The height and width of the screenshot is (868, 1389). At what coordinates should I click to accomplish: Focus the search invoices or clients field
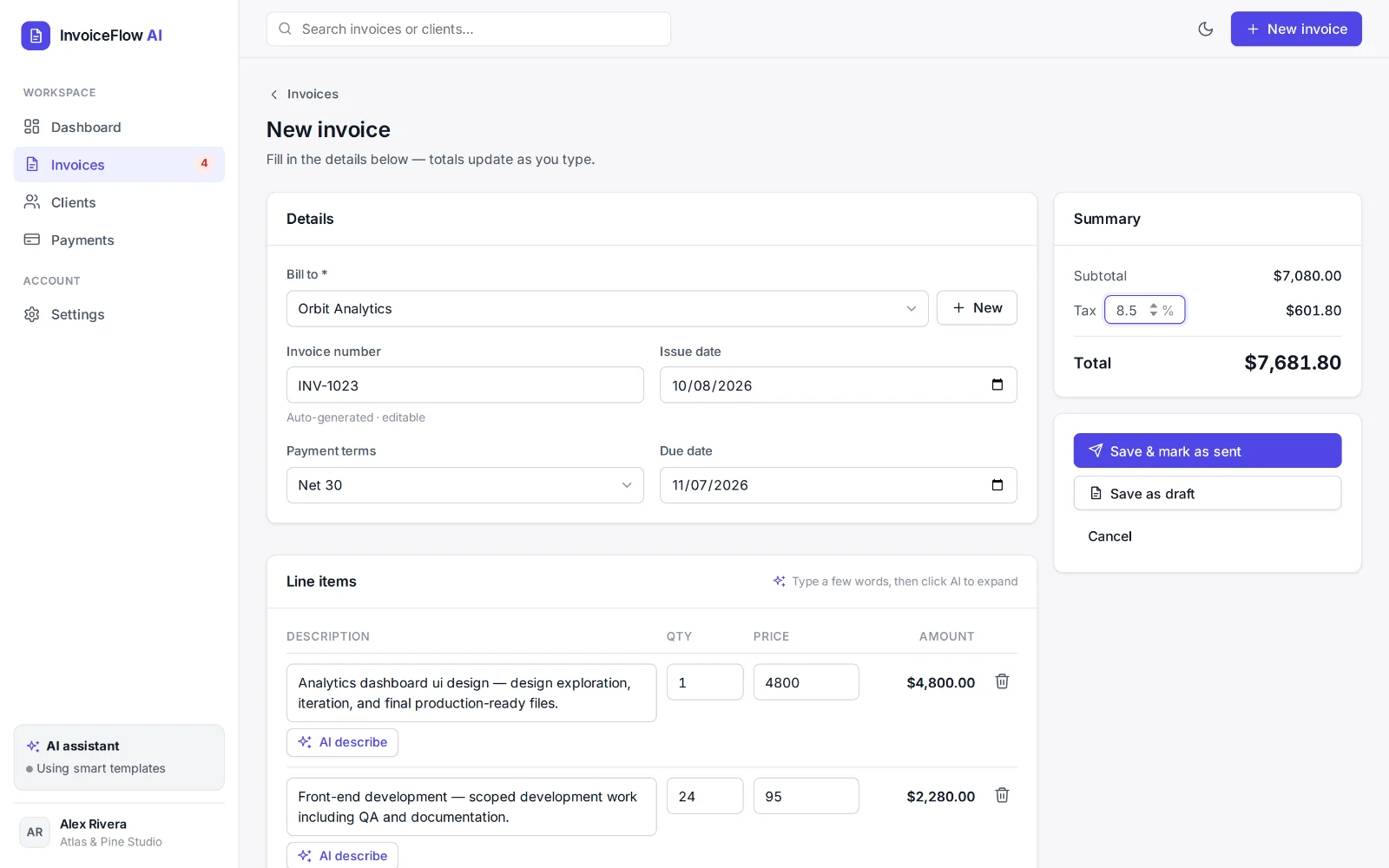click(x=469, y=29)
